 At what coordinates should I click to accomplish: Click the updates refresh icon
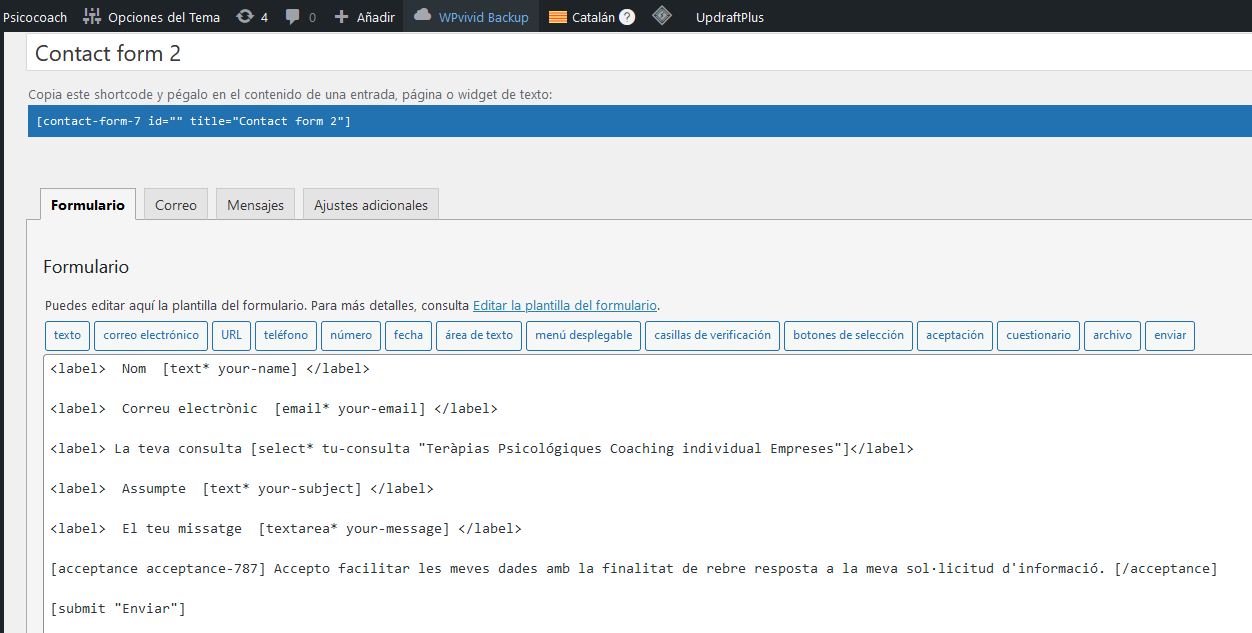click(245, 16)
